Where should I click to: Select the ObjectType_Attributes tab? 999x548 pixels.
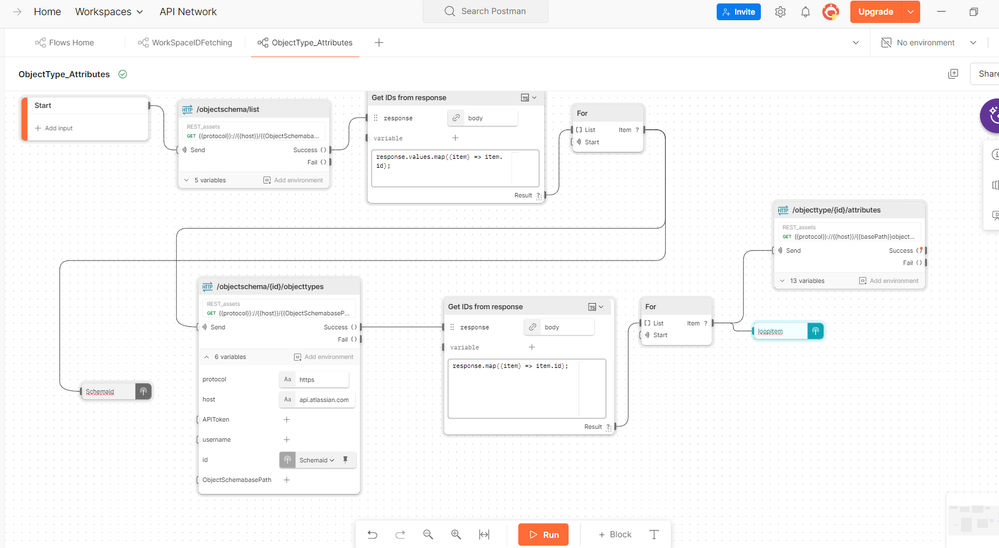[x=305, y=43]
